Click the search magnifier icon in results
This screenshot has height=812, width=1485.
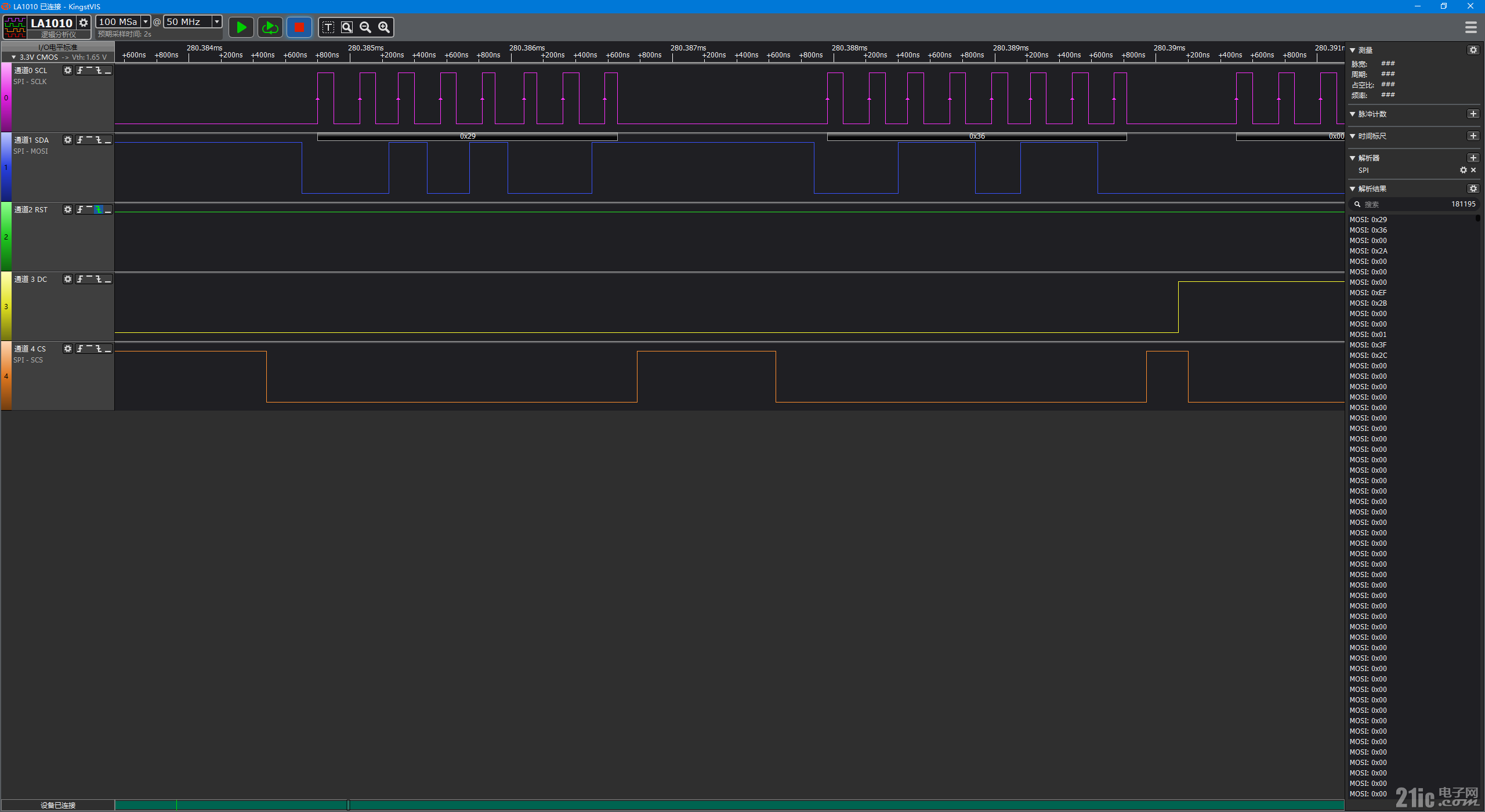click(x=1357, y=204)
